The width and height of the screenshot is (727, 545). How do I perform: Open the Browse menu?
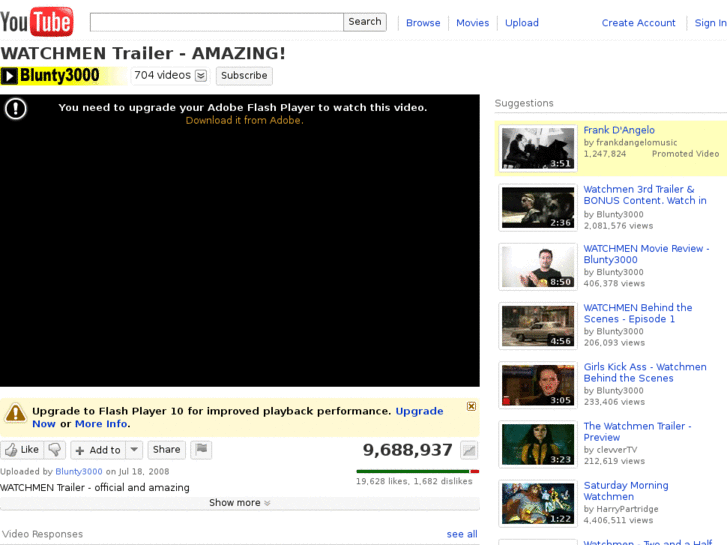click(423, 23)
